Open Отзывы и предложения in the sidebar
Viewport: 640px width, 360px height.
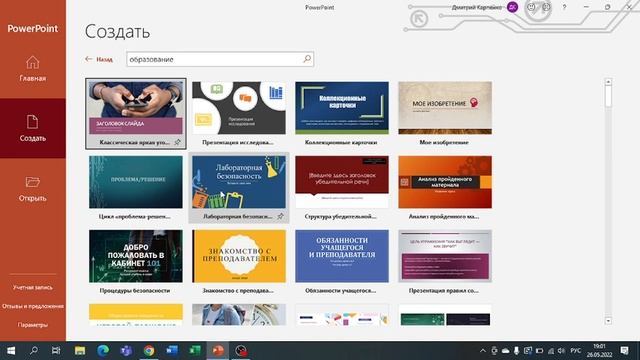click(33, 306)
